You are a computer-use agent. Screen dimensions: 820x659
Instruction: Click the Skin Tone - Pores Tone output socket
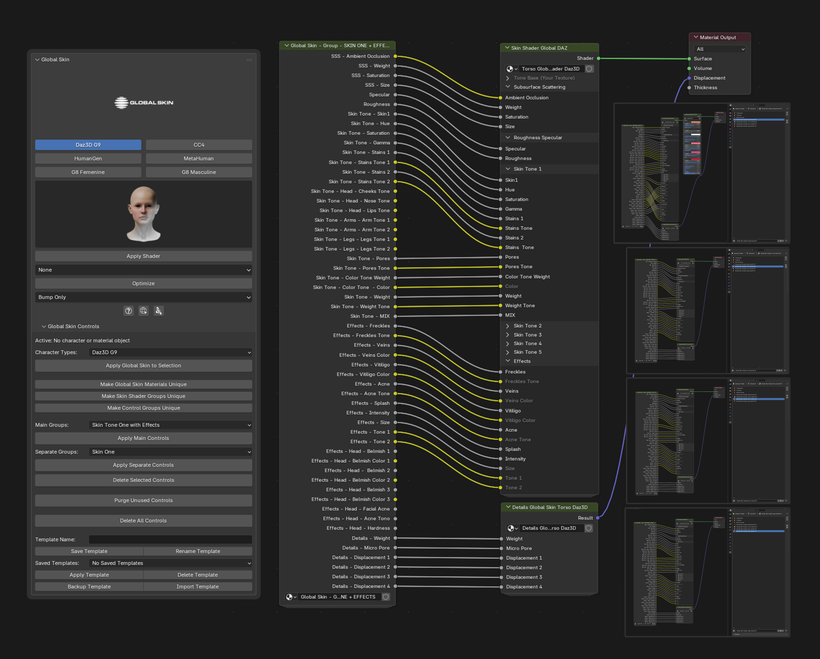click(x=395, y=268)
